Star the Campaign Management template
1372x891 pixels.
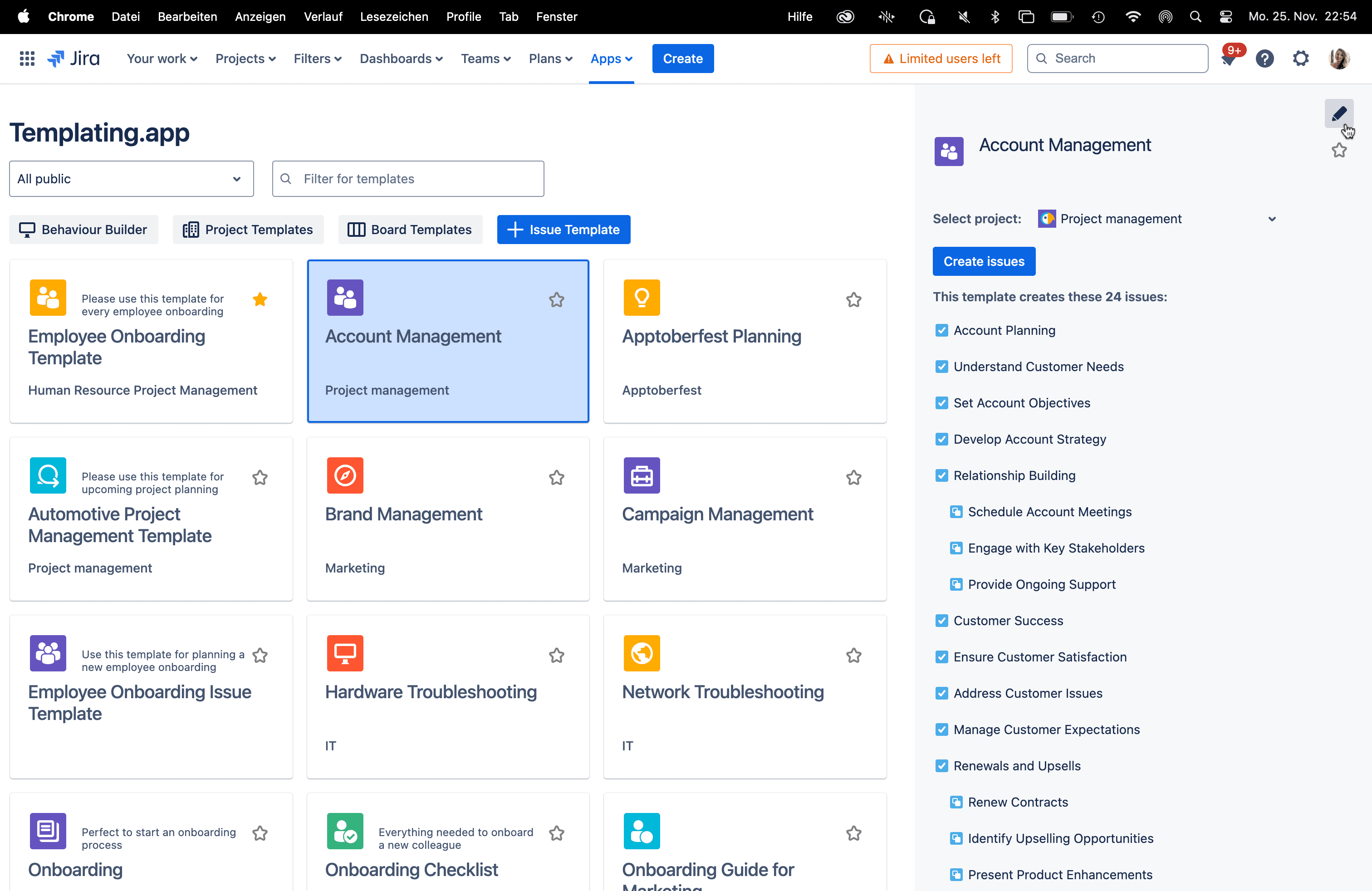[853, 478]
